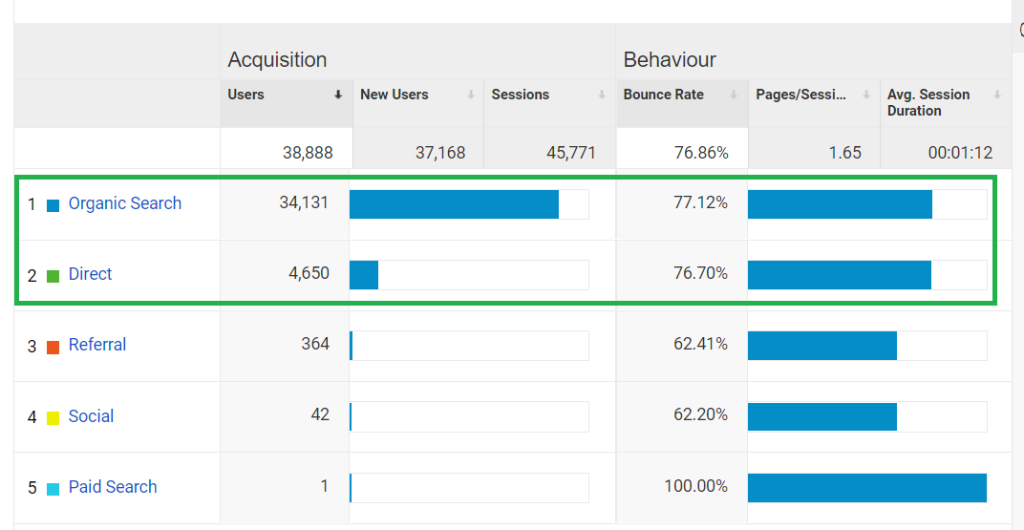Click the sort arrow beside Pages/Session
This screenshot has width=1024, height=530.
pyautogui.click(x=866, y=95)
